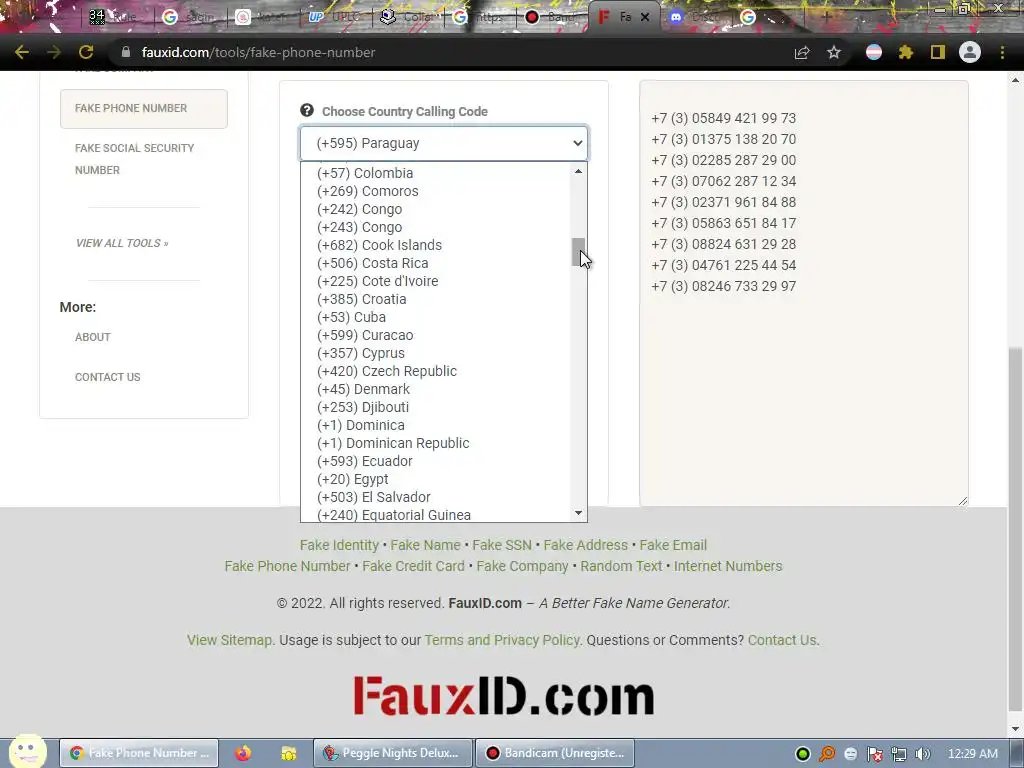Select (+503) El Salvador option
The image size is (1024, 768).
click(x=435, y=497)
